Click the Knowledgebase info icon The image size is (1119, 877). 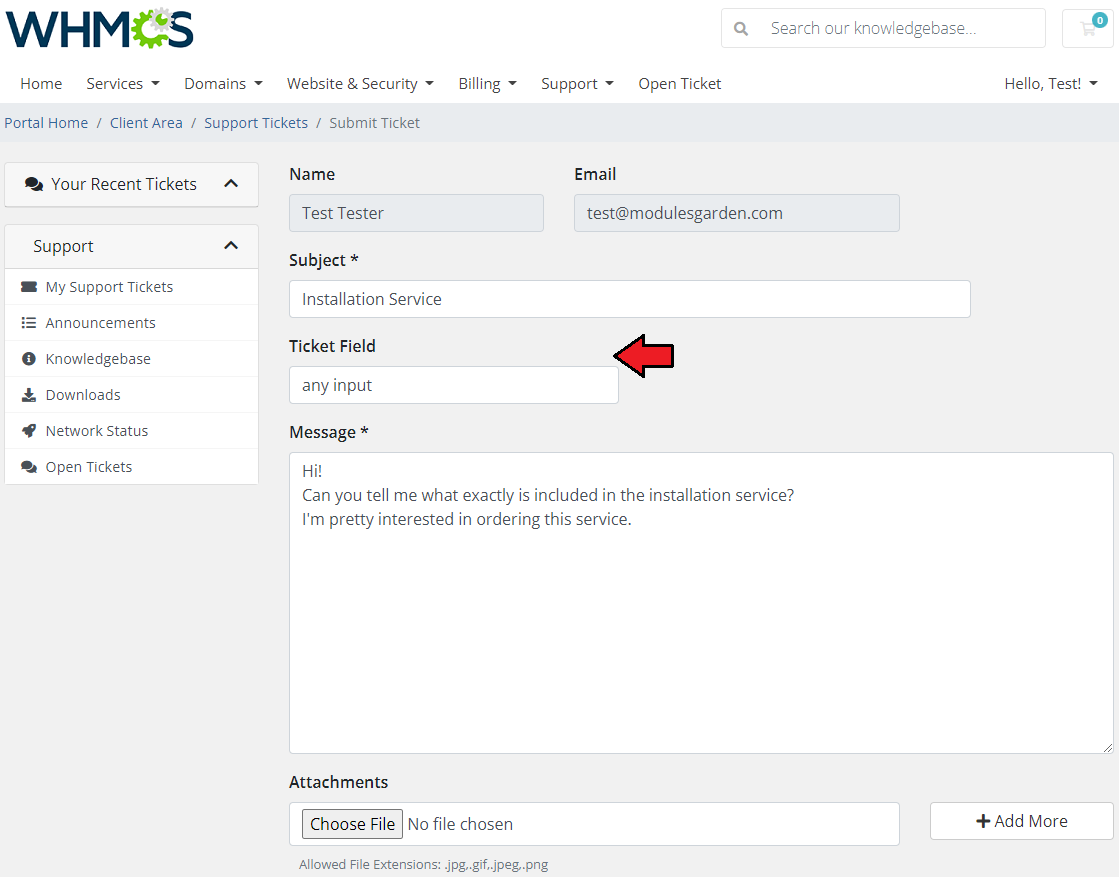(x=29, y=359)
